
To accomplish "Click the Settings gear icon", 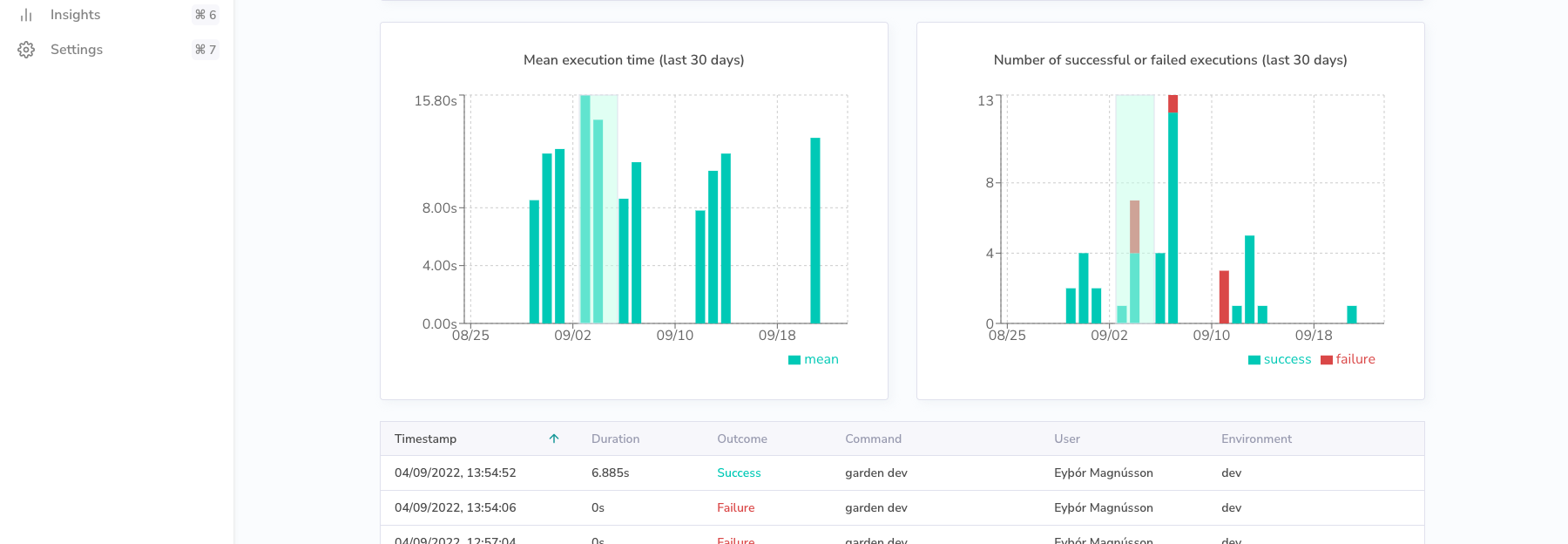I will [x=26, y=50].
